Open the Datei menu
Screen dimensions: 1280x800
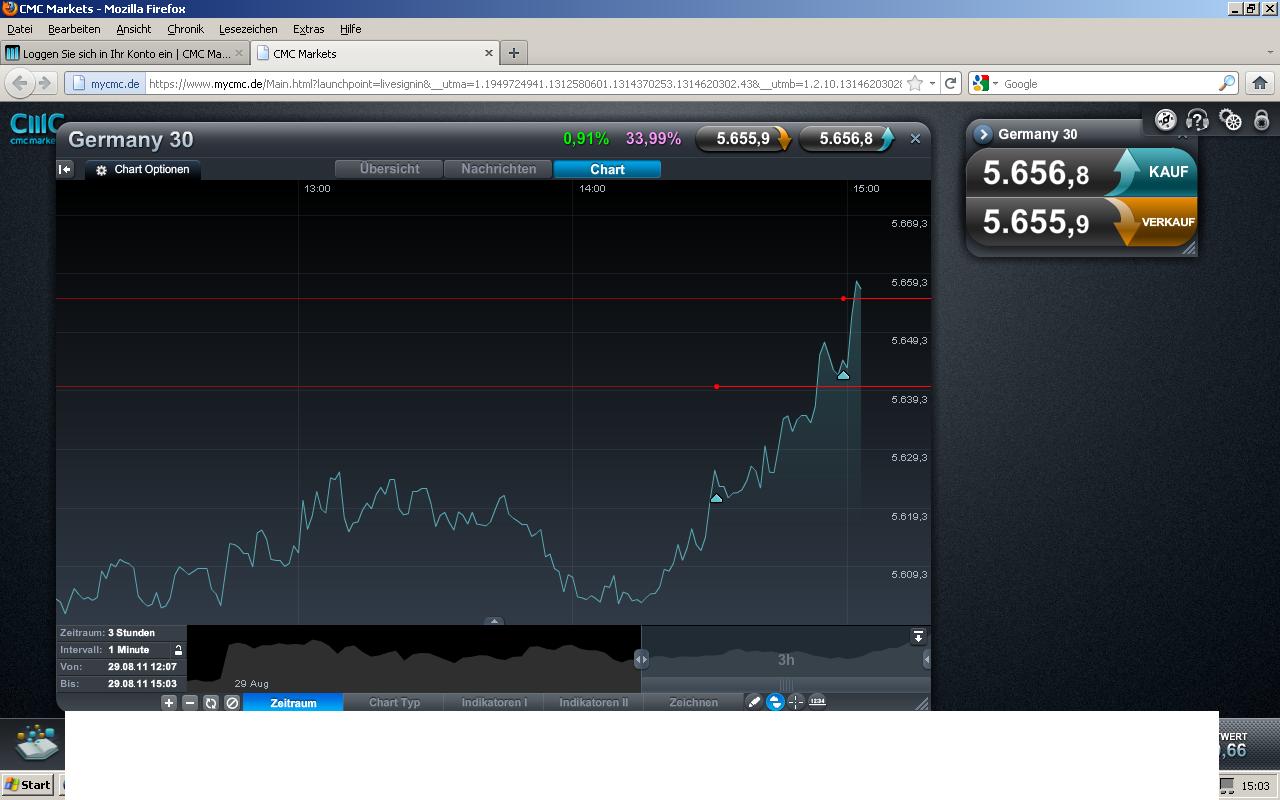tap(20, 29)
